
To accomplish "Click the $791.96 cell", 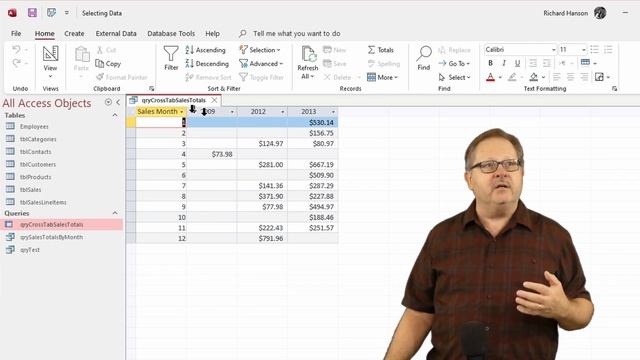I will pyautogui.click(x=262, y=238).
